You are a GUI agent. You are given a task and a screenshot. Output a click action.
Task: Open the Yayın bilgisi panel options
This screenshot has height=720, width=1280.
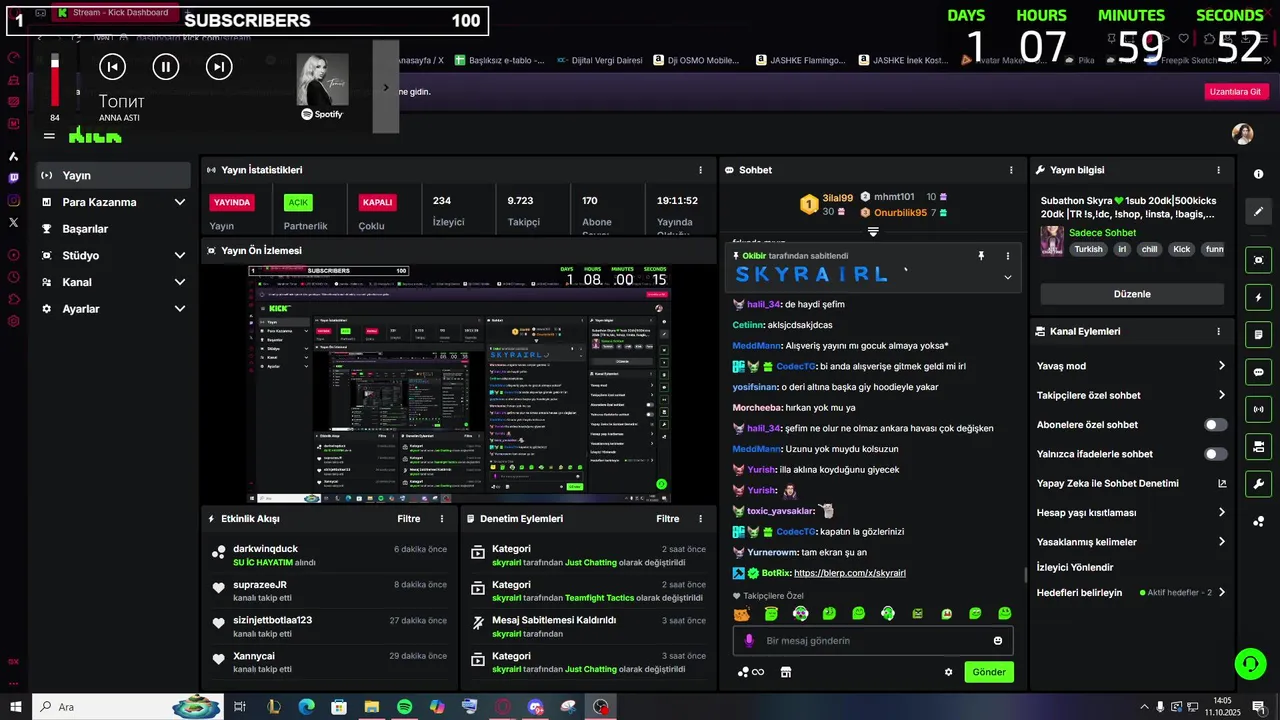(1218, 170)
